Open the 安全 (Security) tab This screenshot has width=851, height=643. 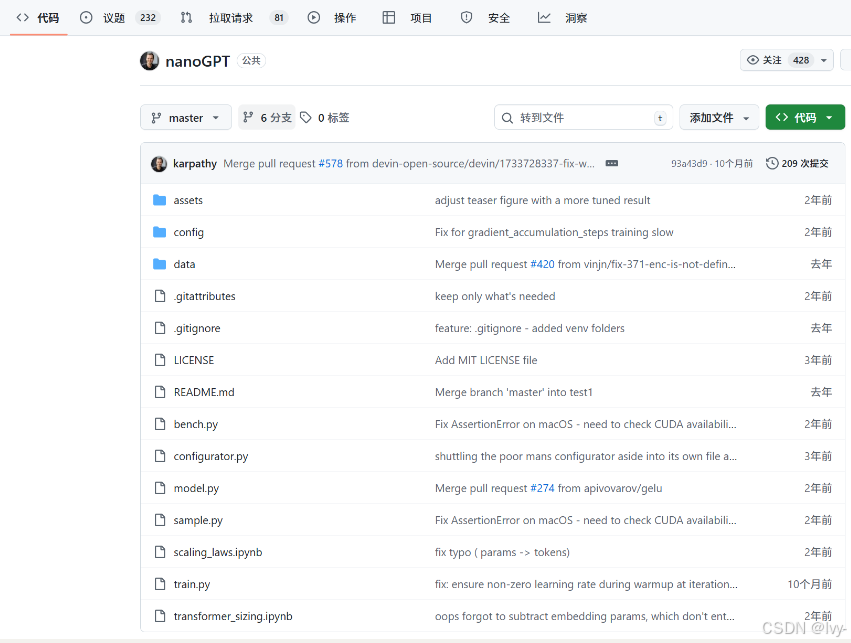pos(485,18)
